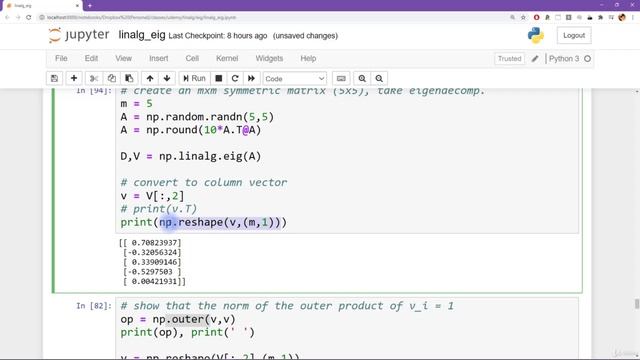Click the zoom in magnifier icon
This screenshot has height=360, width=640.
coord(362,78)
